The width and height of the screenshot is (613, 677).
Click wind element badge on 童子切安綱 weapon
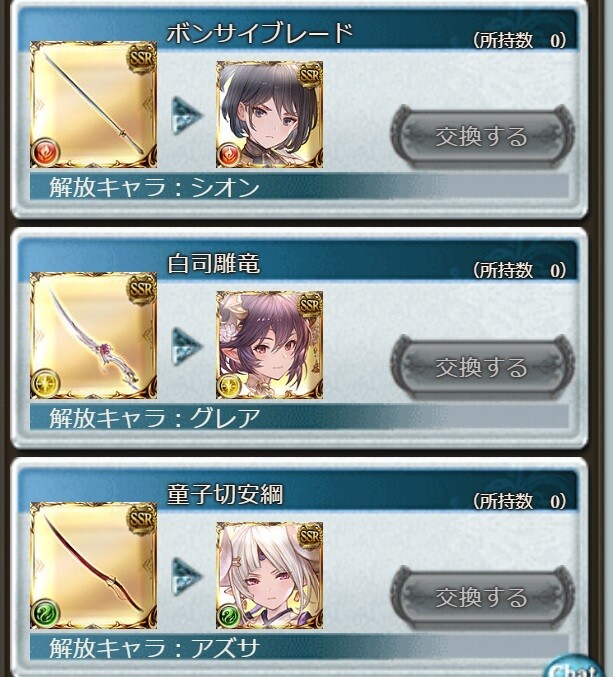pos(45,614)
